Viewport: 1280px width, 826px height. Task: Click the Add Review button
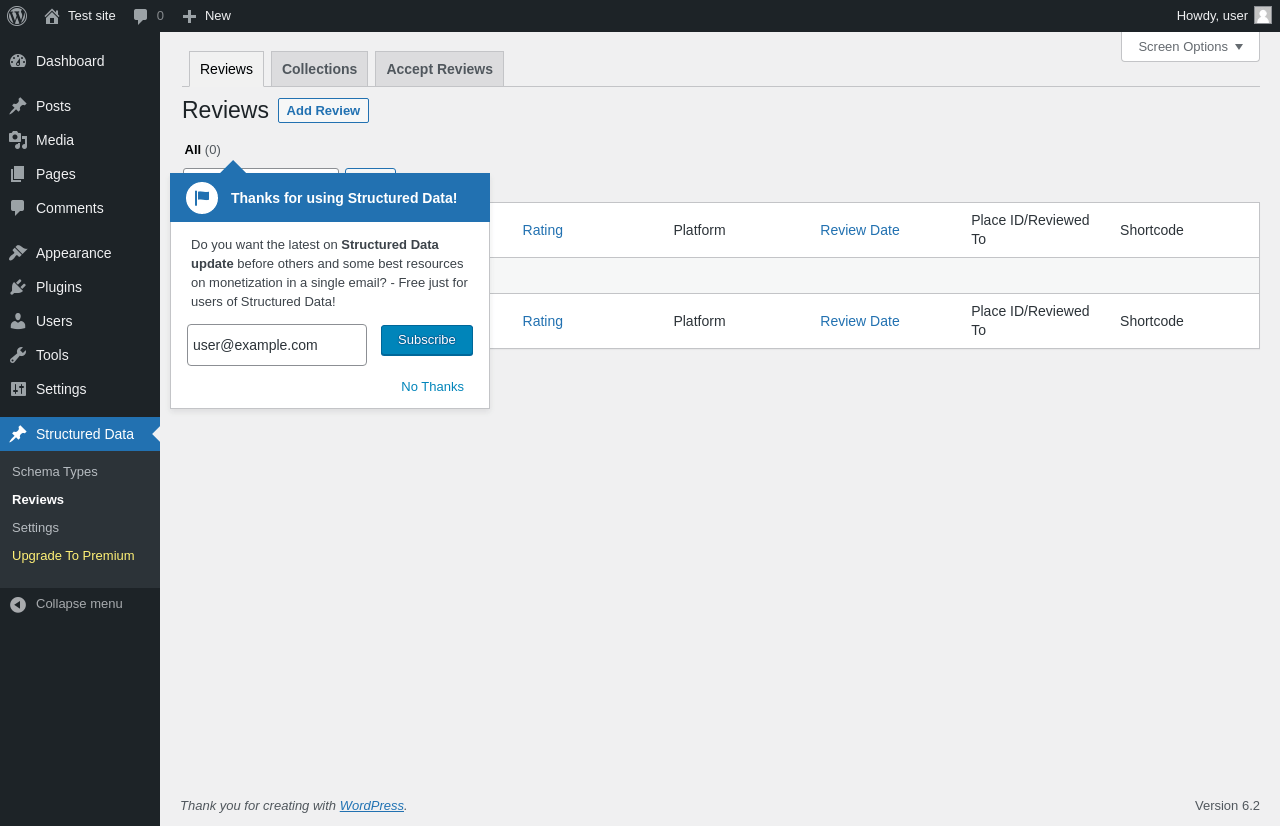tap(323, 110)
